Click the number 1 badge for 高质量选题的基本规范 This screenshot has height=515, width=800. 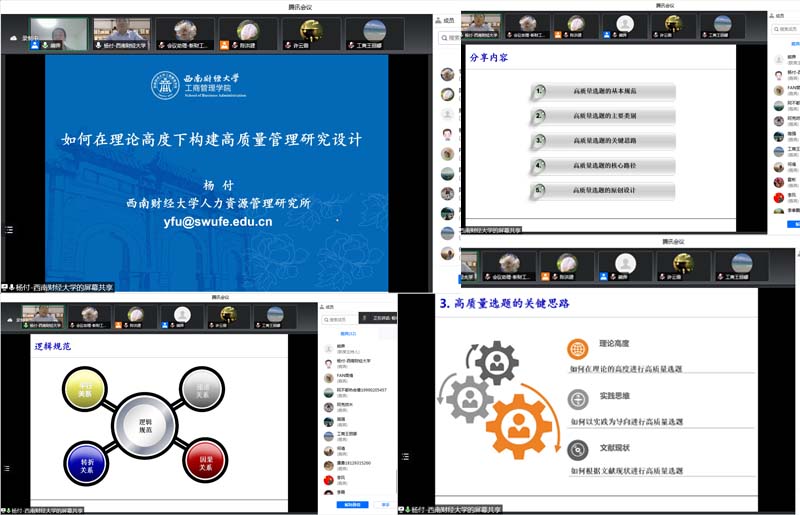540,92
